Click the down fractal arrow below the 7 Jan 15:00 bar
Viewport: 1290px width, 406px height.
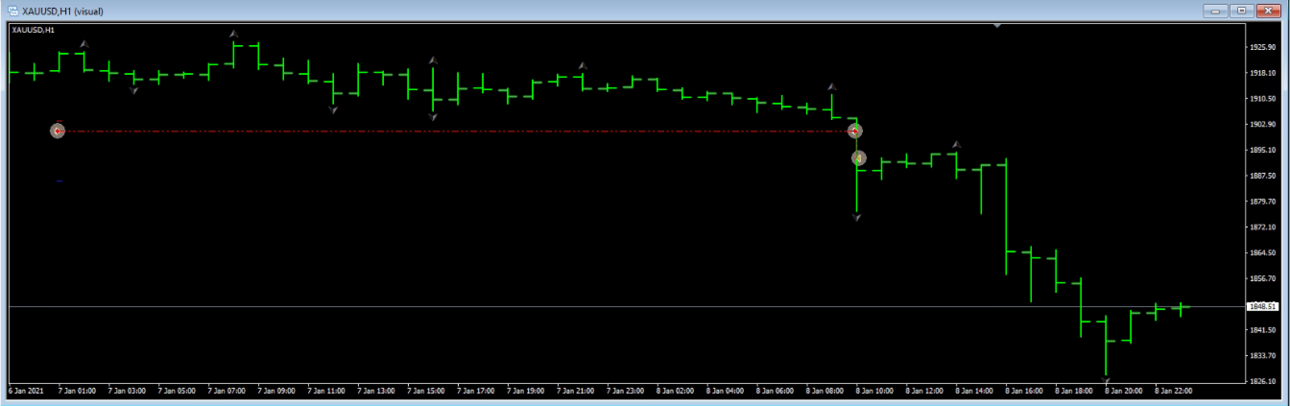click(433, 117)
